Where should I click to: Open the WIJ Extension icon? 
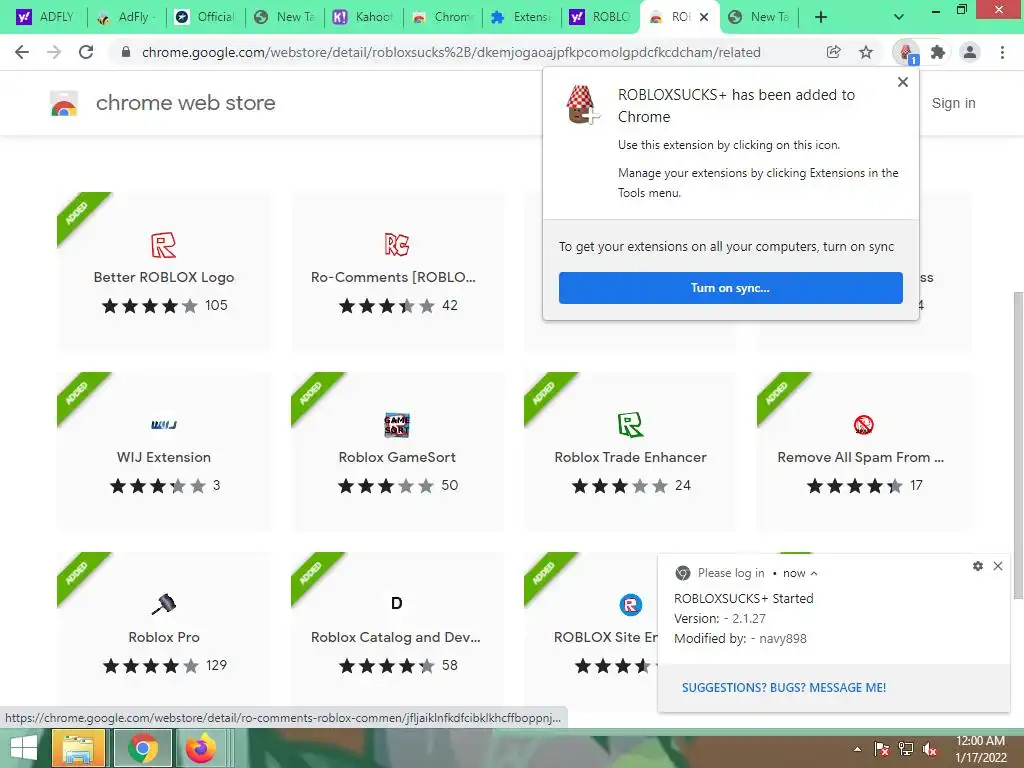[x=164, y=424]
